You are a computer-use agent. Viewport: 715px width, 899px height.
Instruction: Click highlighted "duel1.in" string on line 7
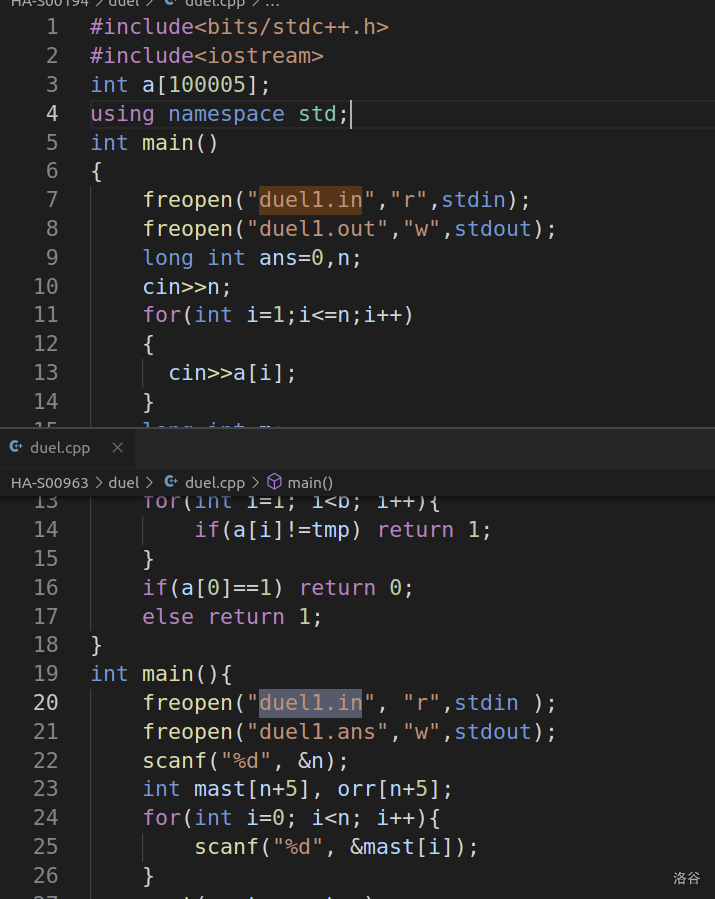pos(310,200)
